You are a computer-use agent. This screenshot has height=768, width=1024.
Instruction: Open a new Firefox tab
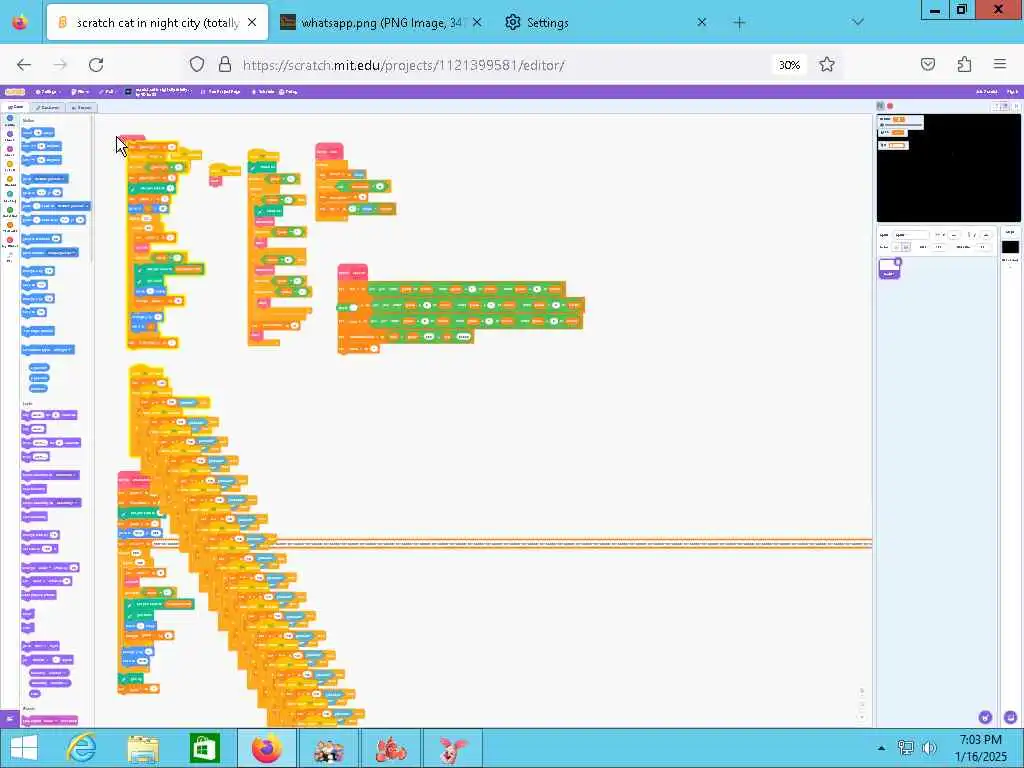pos(739,23)
